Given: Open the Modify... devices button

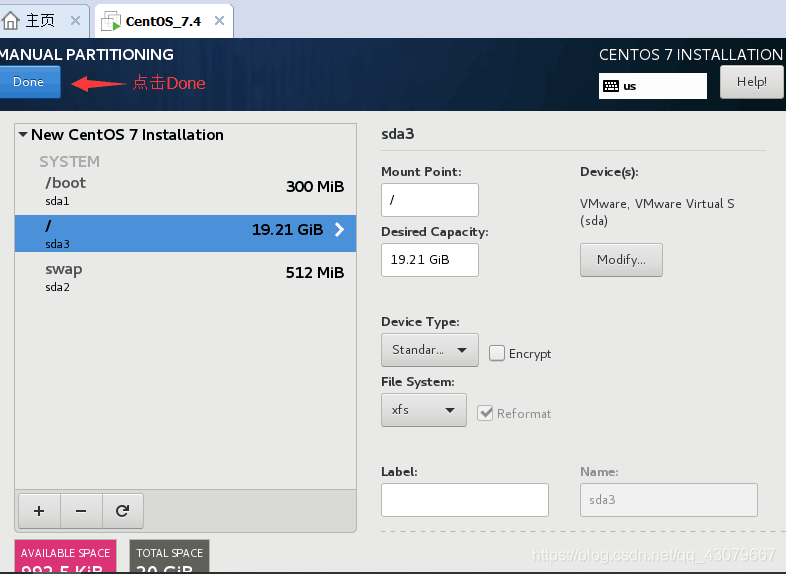Looking at the screenshot, I should point(621,260).
